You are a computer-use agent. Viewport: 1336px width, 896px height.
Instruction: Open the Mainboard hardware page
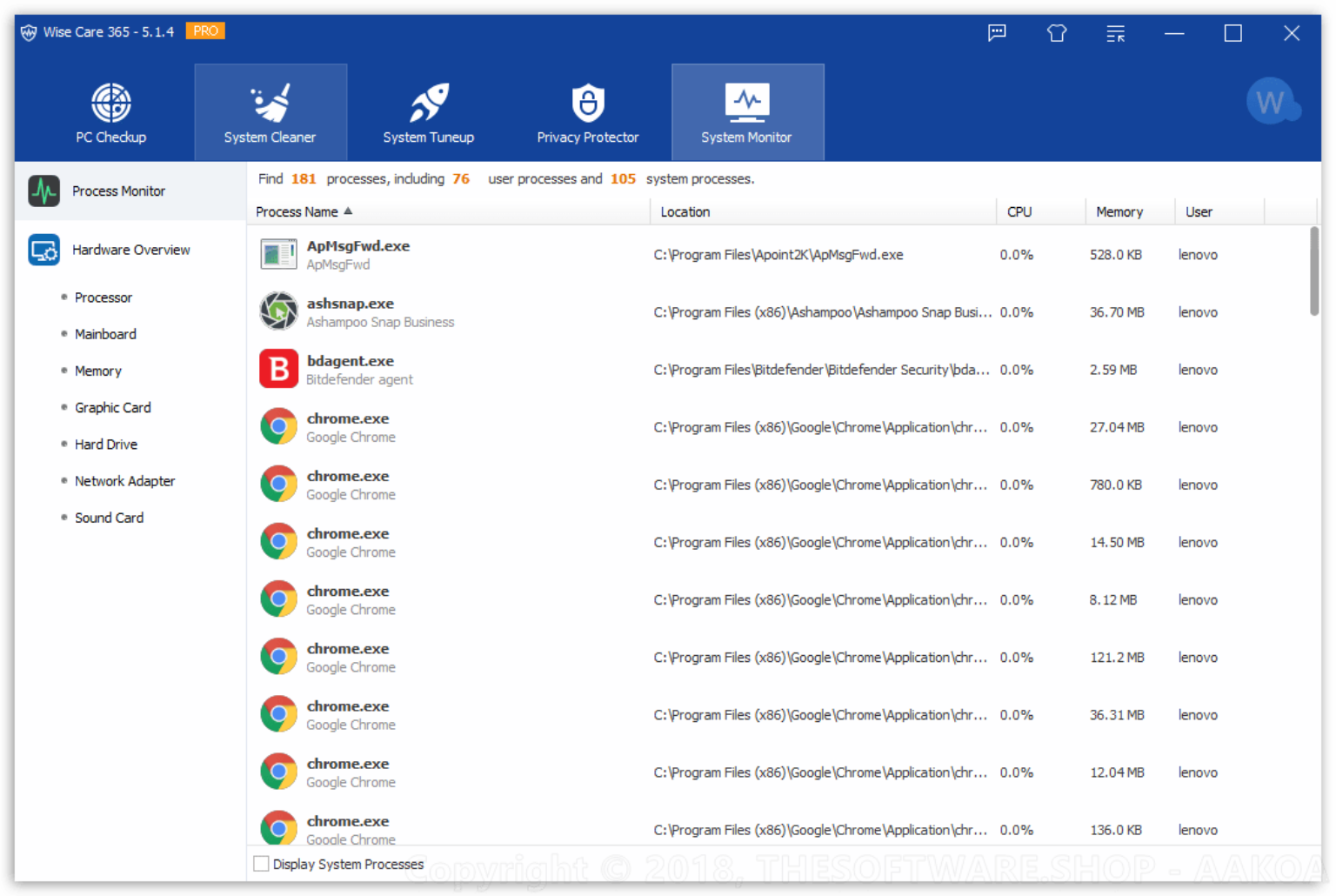pos(105,334)
